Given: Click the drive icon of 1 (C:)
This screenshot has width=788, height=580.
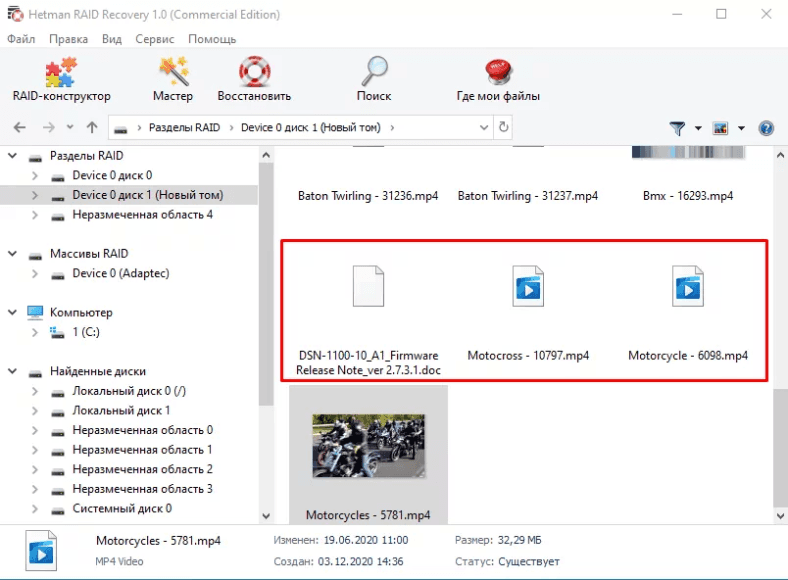Looking at the screenshot, I should pos(57,332).
